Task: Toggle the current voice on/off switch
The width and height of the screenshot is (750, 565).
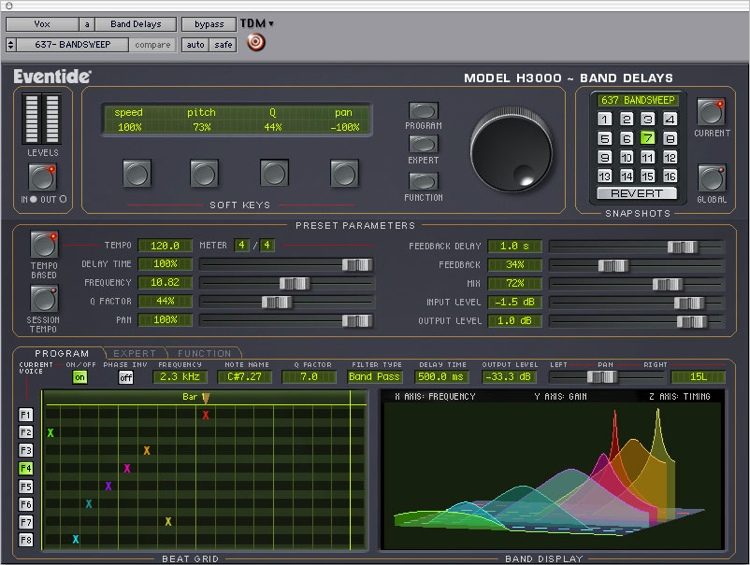Action: point(78,377)
